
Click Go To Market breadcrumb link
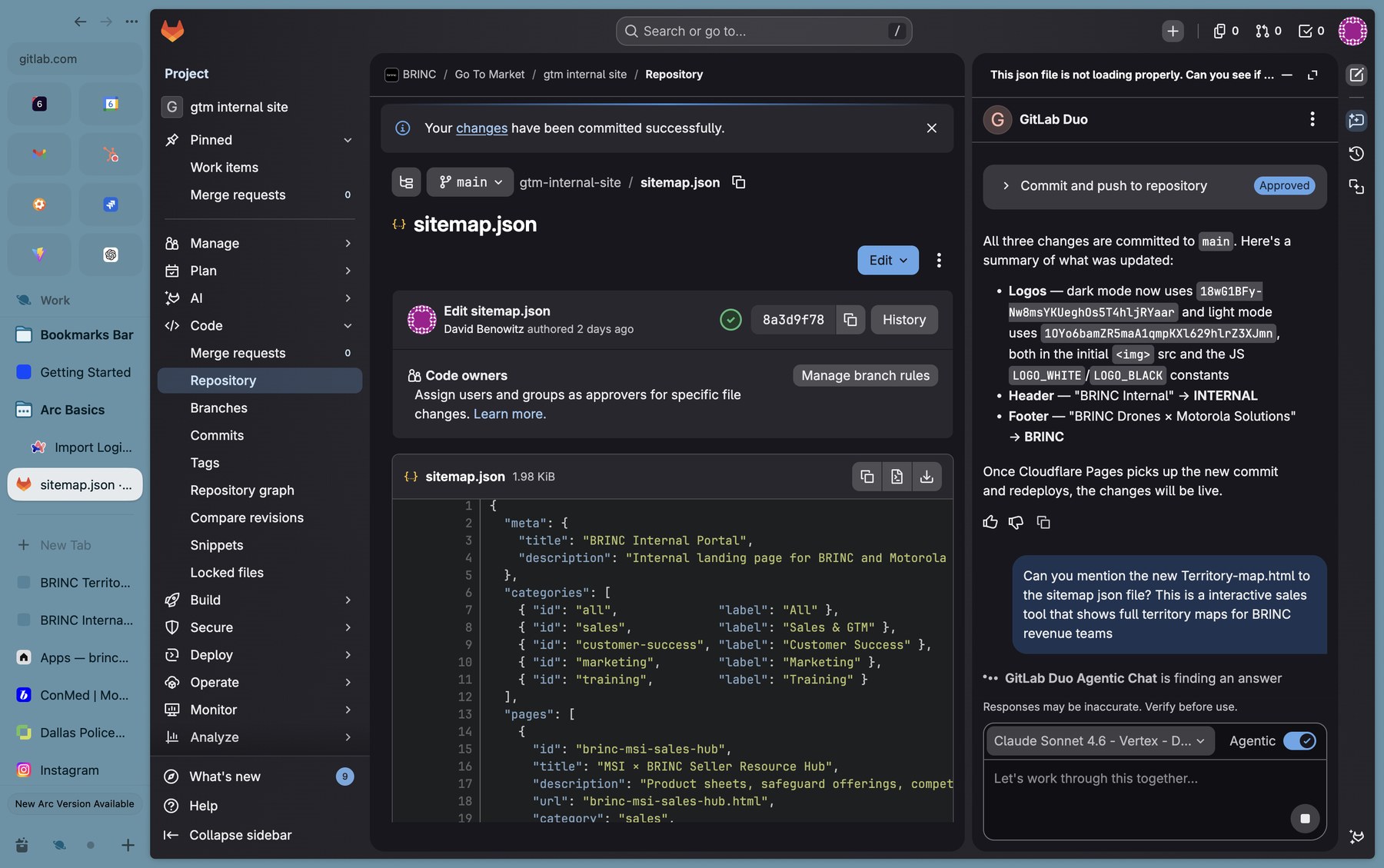pyautogui.click(x=489, y=75)
